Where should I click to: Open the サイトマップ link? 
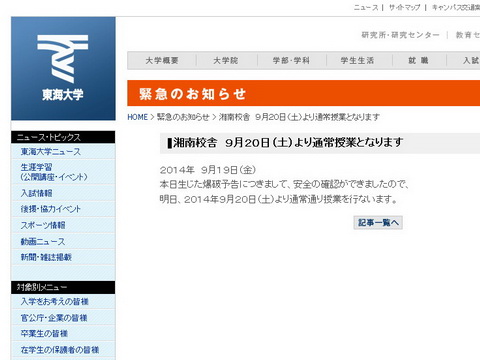(x=404, y=7)
